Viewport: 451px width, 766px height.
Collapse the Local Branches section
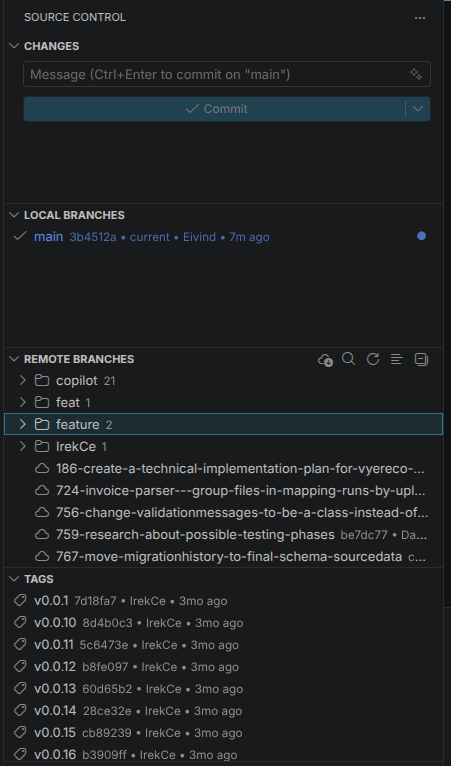tap(14, 215)
